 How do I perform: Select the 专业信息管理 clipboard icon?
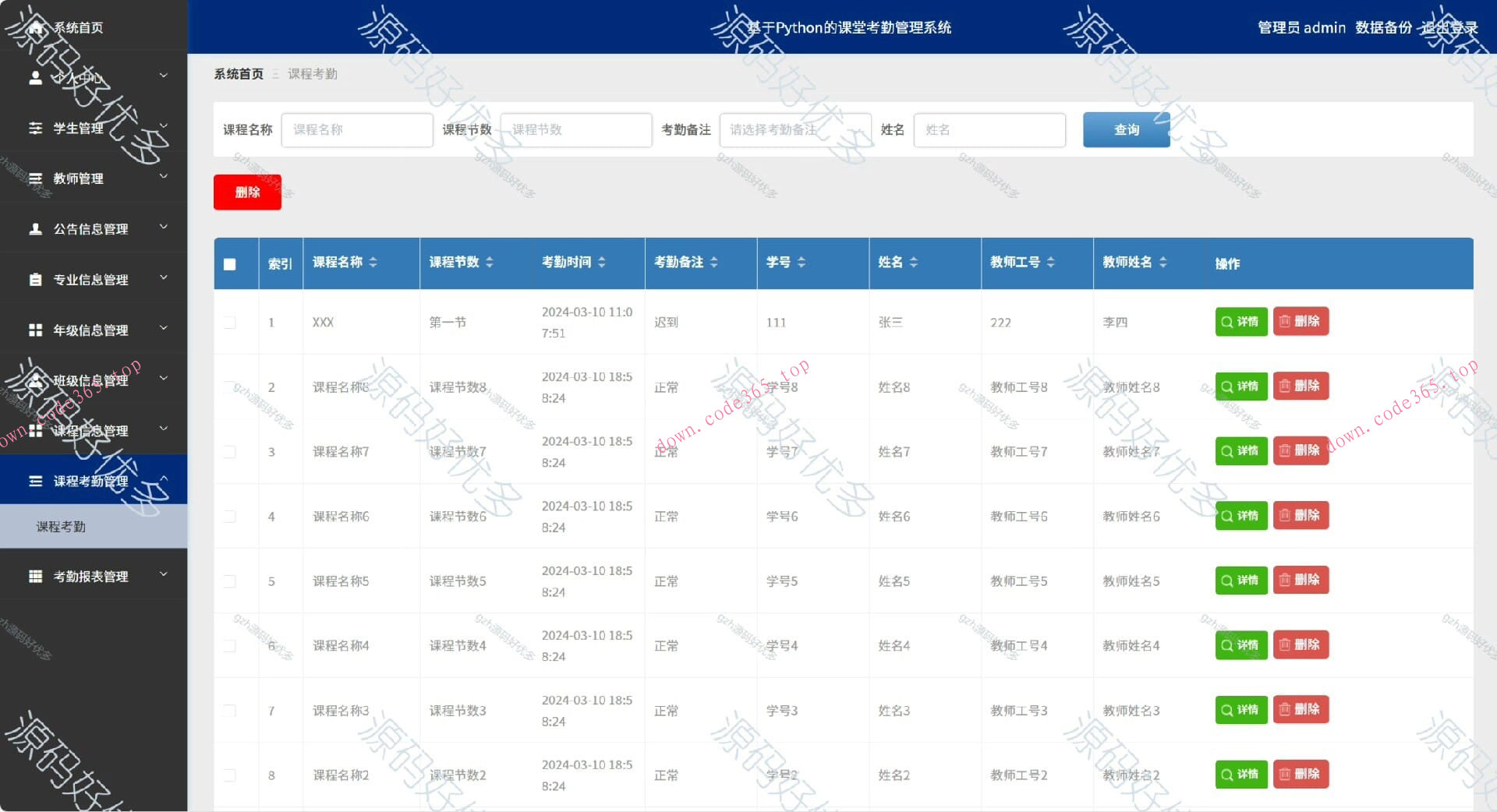pos(34,279)
